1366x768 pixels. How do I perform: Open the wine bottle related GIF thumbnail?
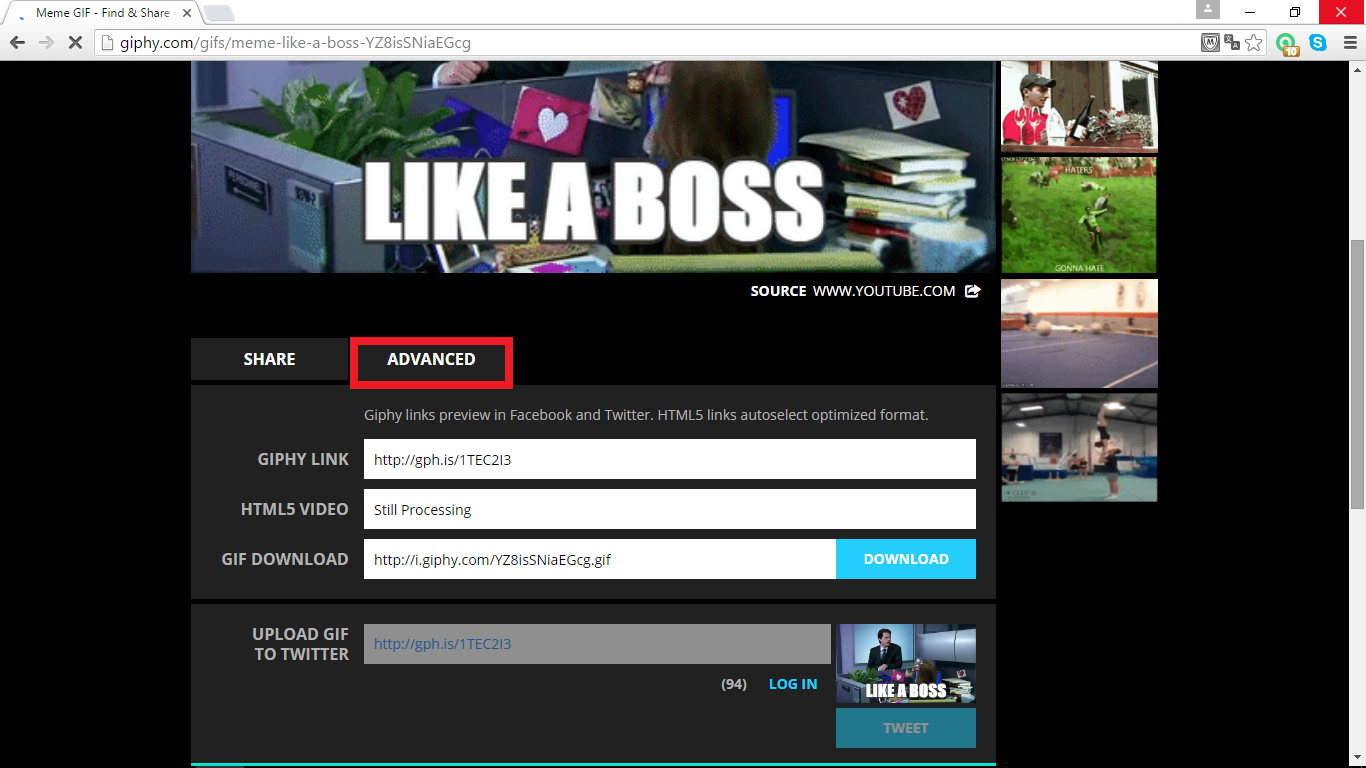[1079, 106]
